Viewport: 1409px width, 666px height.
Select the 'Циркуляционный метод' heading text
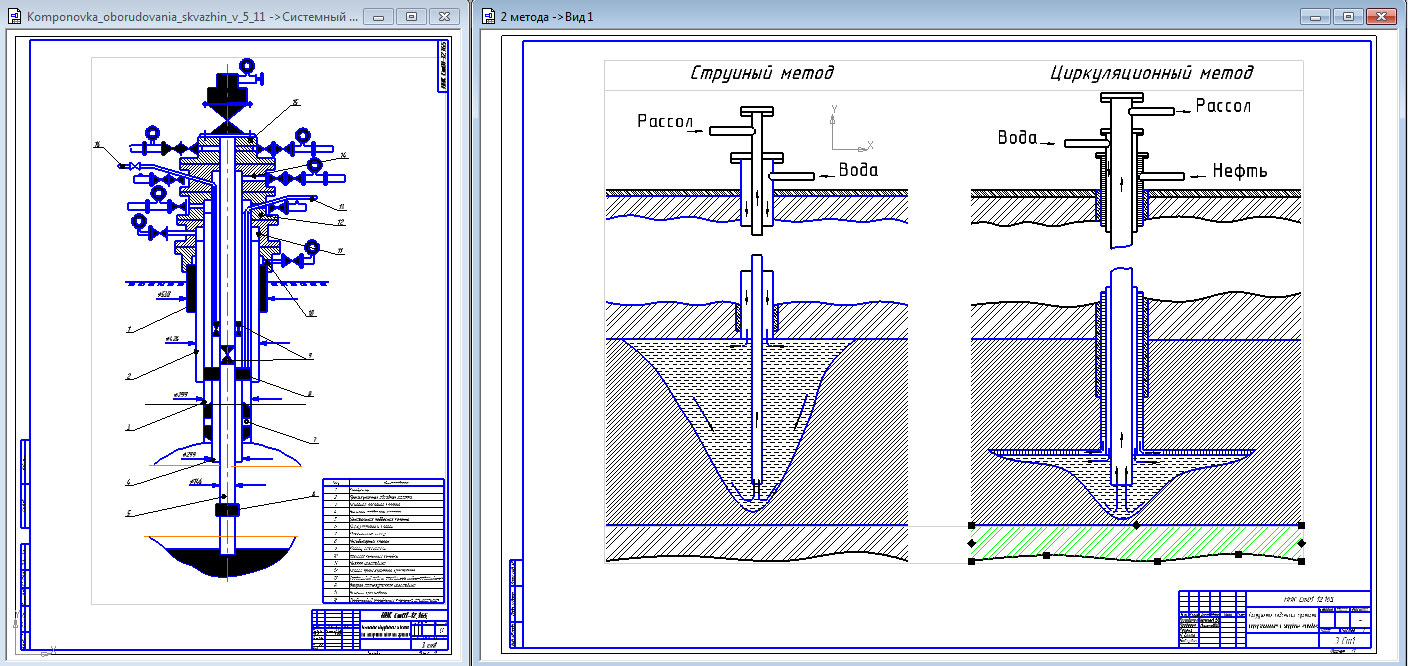click(1152, 73)
